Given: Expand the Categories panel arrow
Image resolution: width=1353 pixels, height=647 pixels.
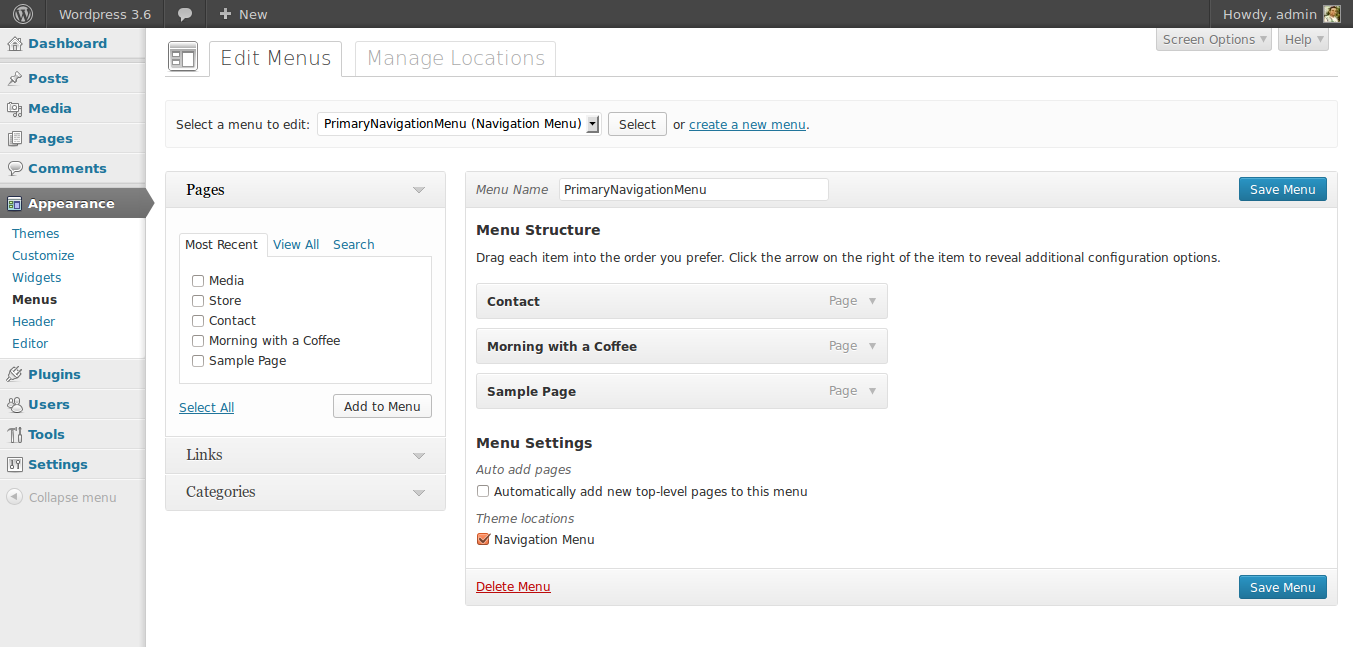Looking at the screenshot, I should coord(419,492).
